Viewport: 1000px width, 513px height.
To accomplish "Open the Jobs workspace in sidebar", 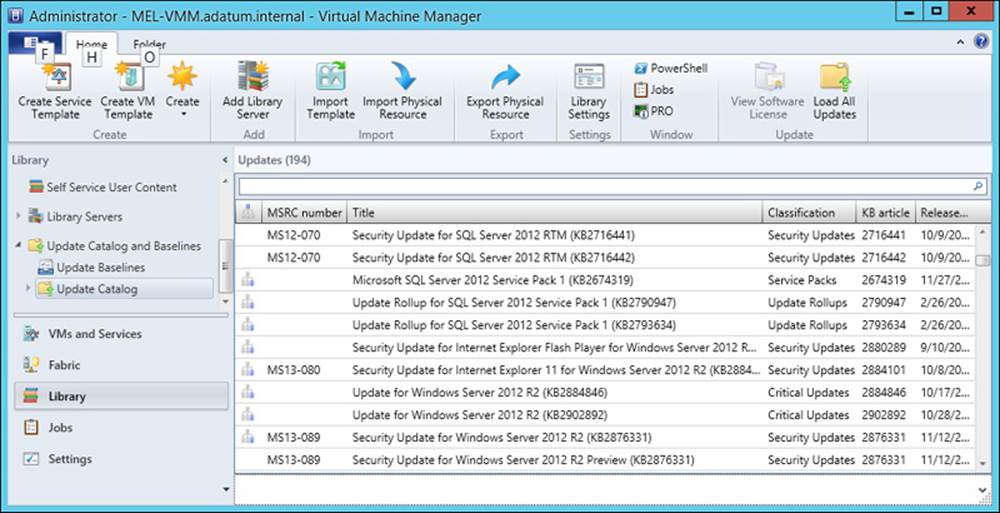I will 121,428.
